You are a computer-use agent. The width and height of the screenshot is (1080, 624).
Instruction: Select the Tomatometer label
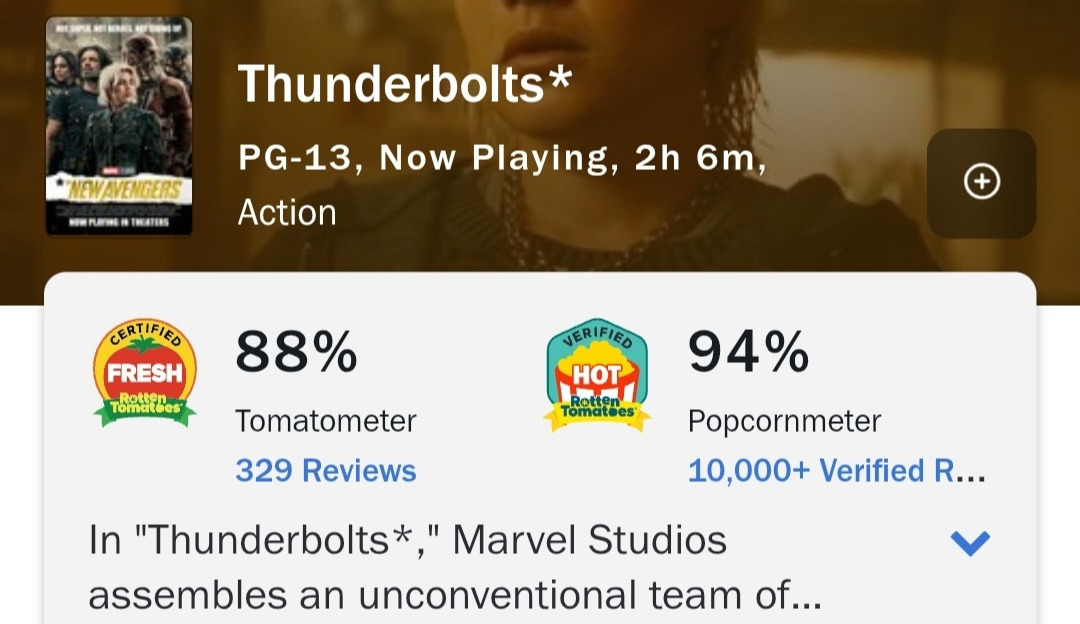click(325, 421)
